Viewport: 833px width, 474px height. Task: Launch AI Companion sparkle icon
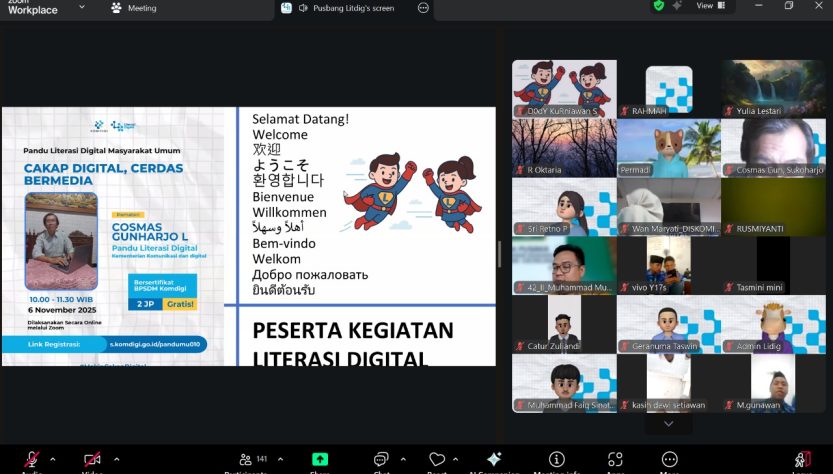point(493,459)
